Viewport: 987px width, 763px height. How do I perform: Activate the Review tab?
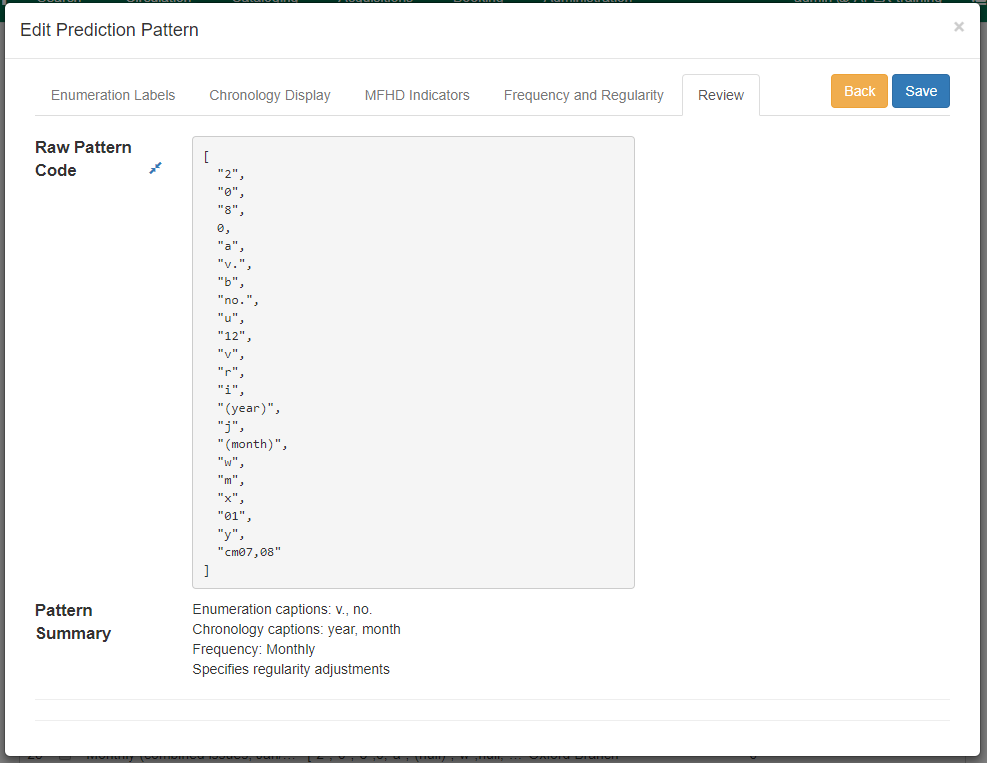click(x=720, y=95)
